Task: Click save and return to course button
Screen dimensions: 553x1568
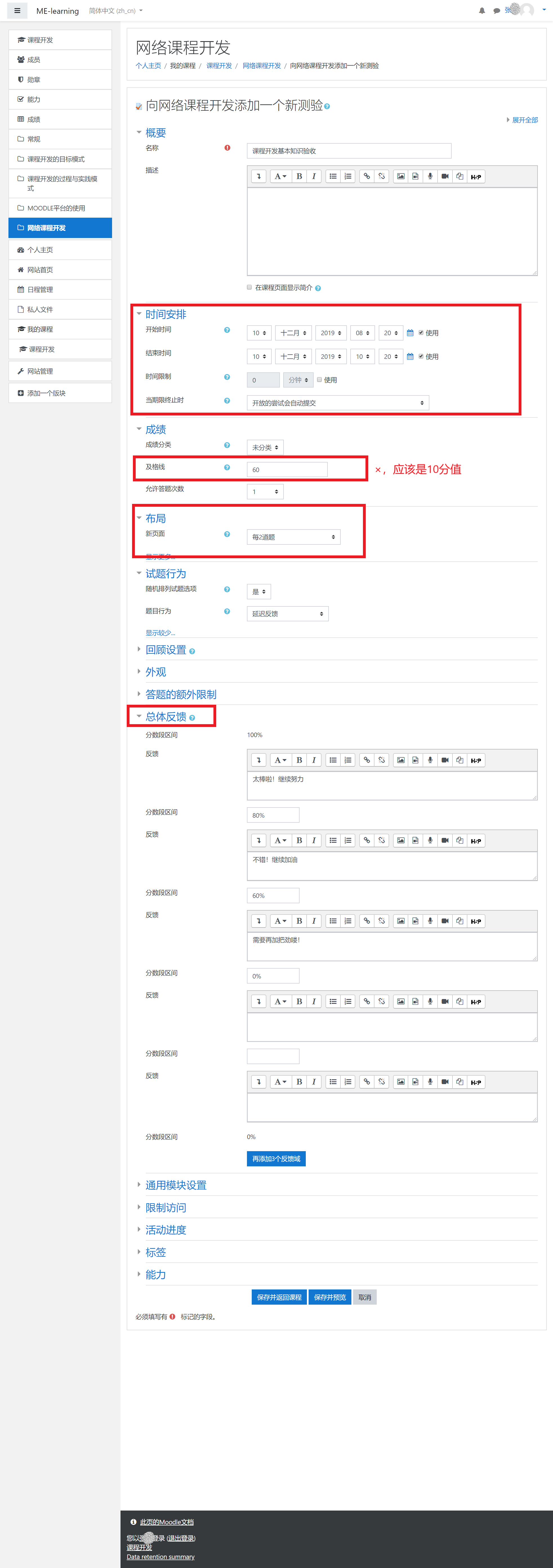Action: [279, 1297]
